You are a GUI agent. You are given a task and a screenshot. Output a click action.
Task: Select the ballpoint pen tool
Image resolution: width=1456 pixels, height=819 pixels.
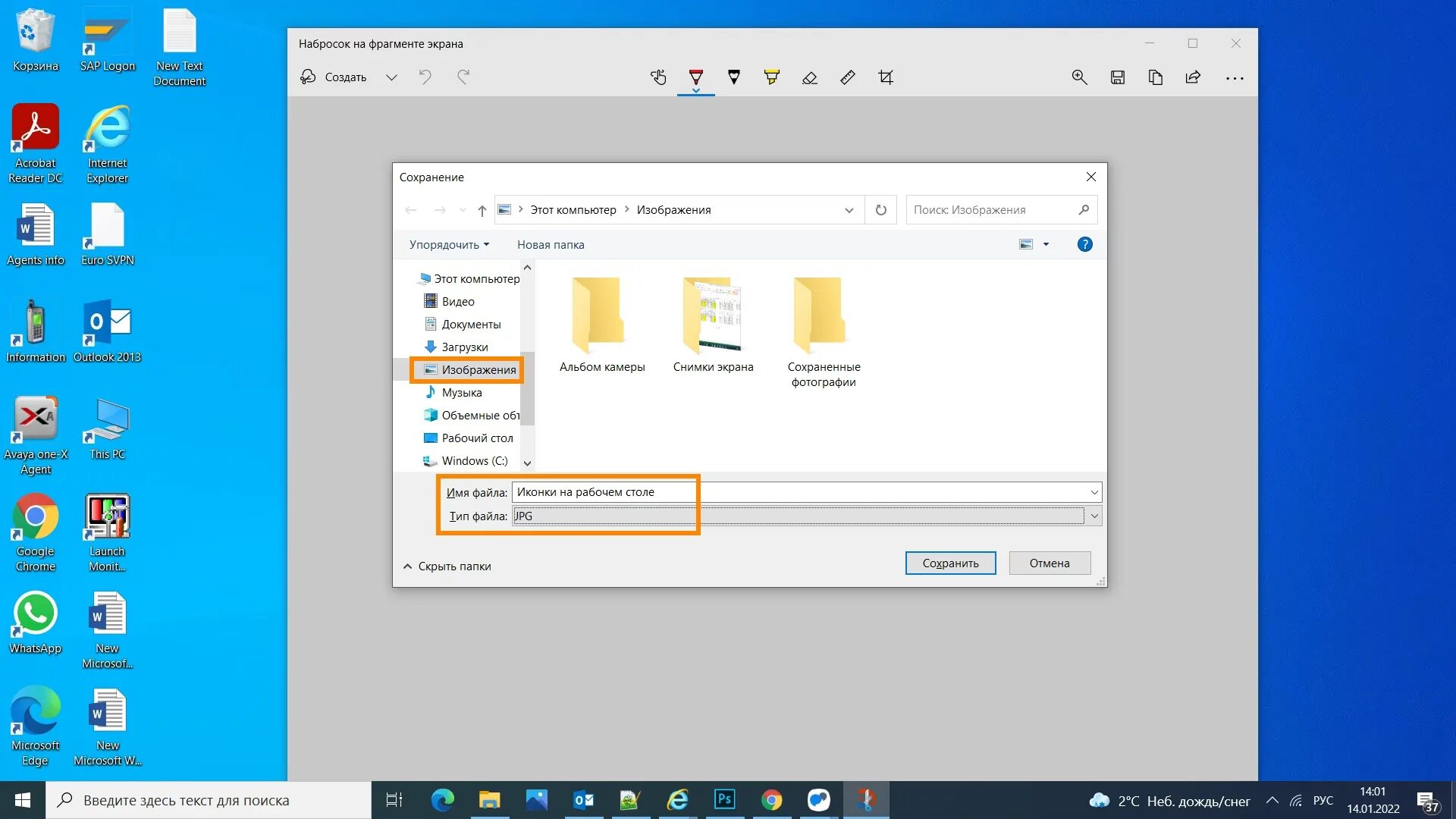tap(695, 77)
